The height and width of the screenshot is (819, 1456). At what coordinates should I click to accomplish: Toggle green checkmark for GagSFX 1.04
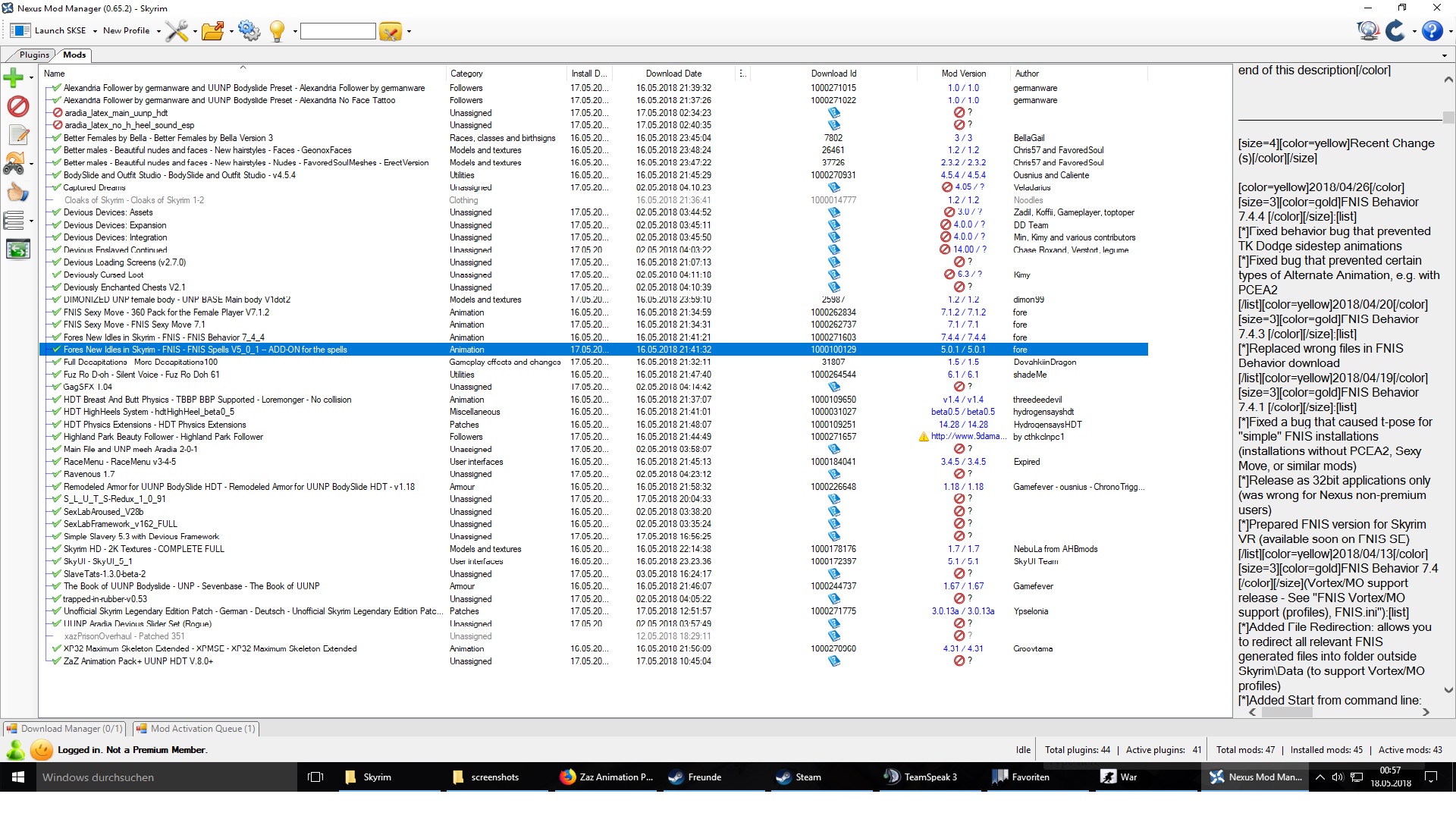click(57, 387)
